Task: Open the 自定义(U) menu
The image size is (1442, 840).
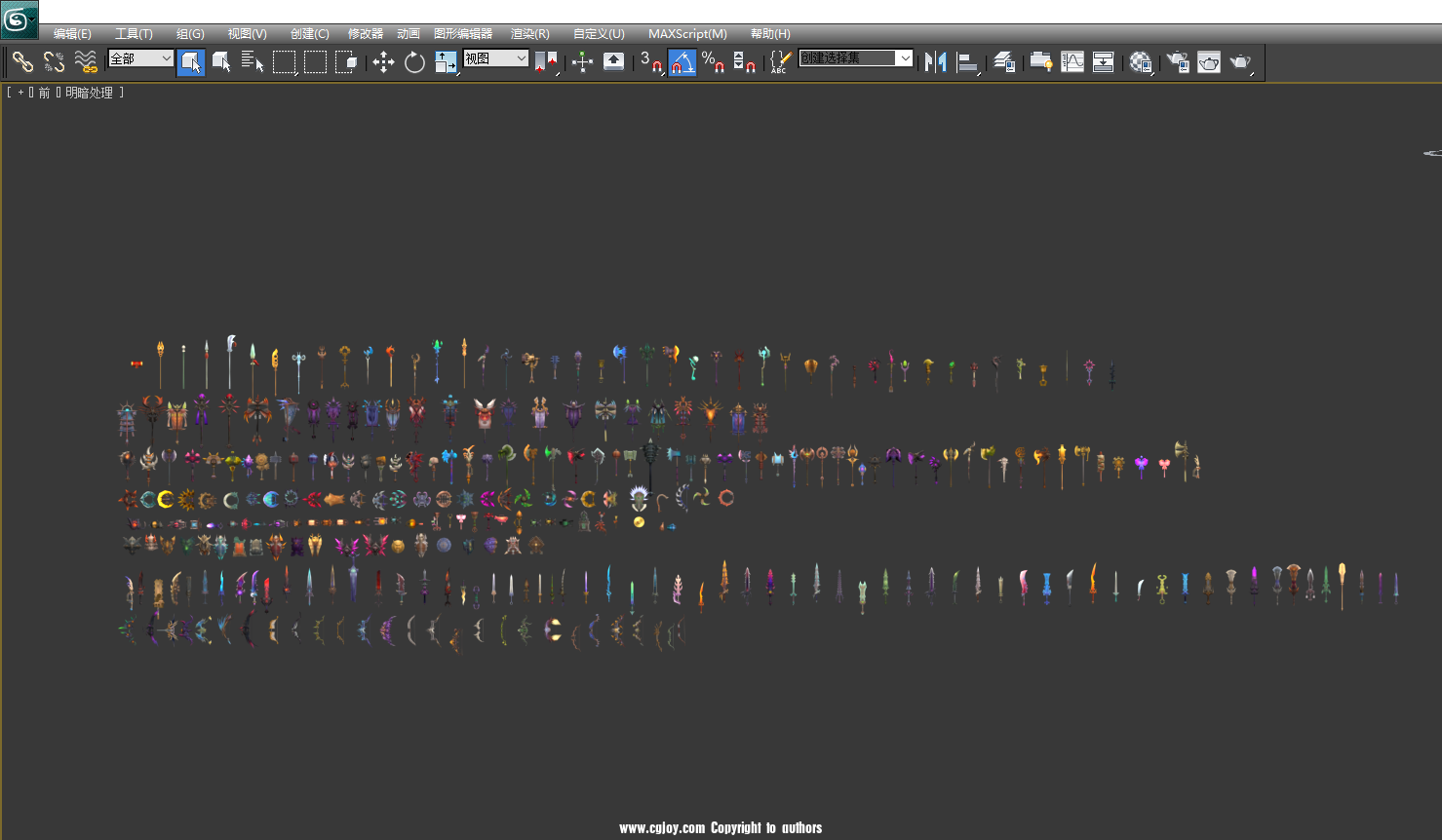Action: click(599, 34)
